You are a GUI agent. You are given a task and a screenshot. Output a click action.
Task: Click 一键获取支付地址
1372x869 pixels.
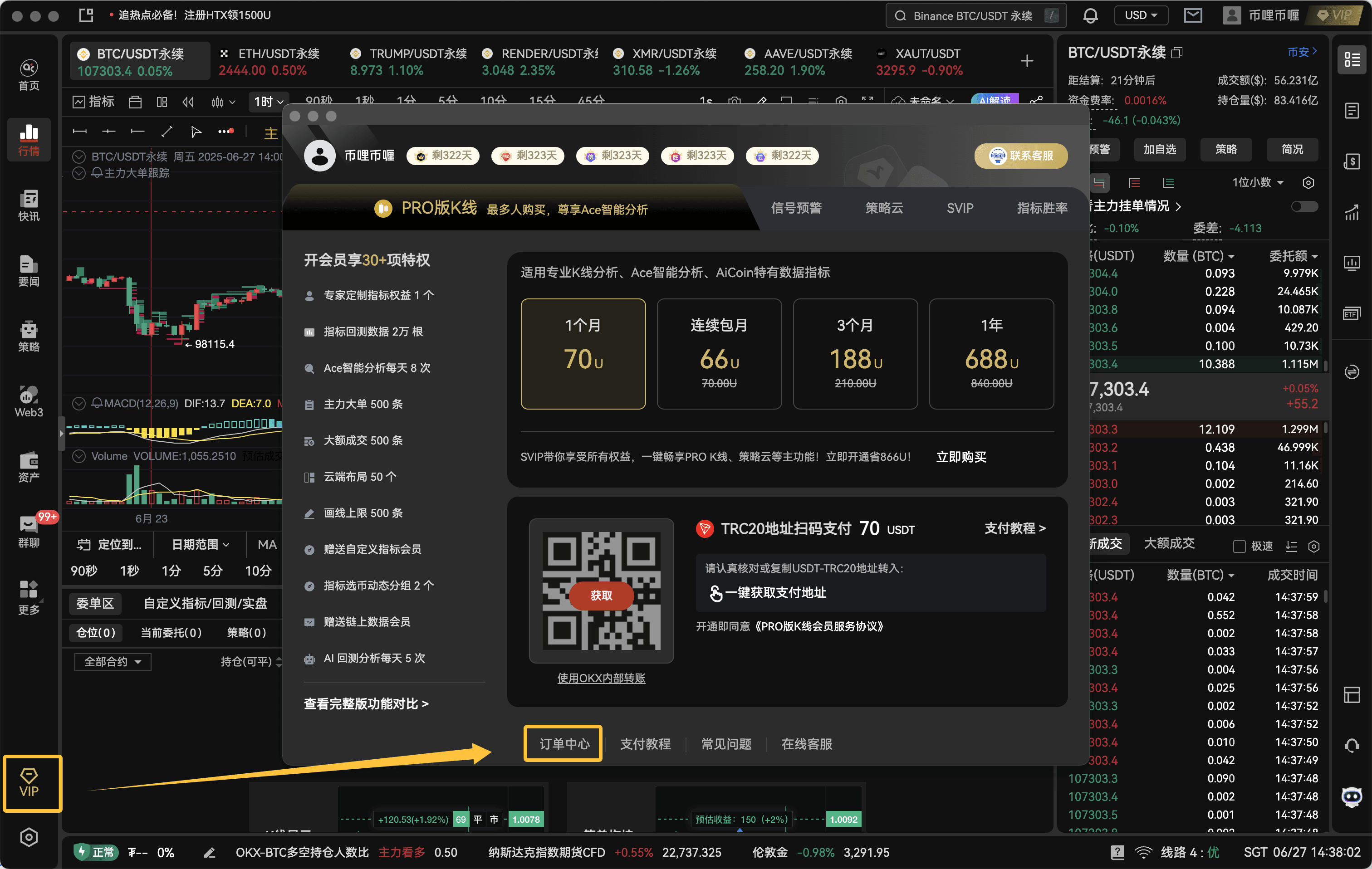768,593
